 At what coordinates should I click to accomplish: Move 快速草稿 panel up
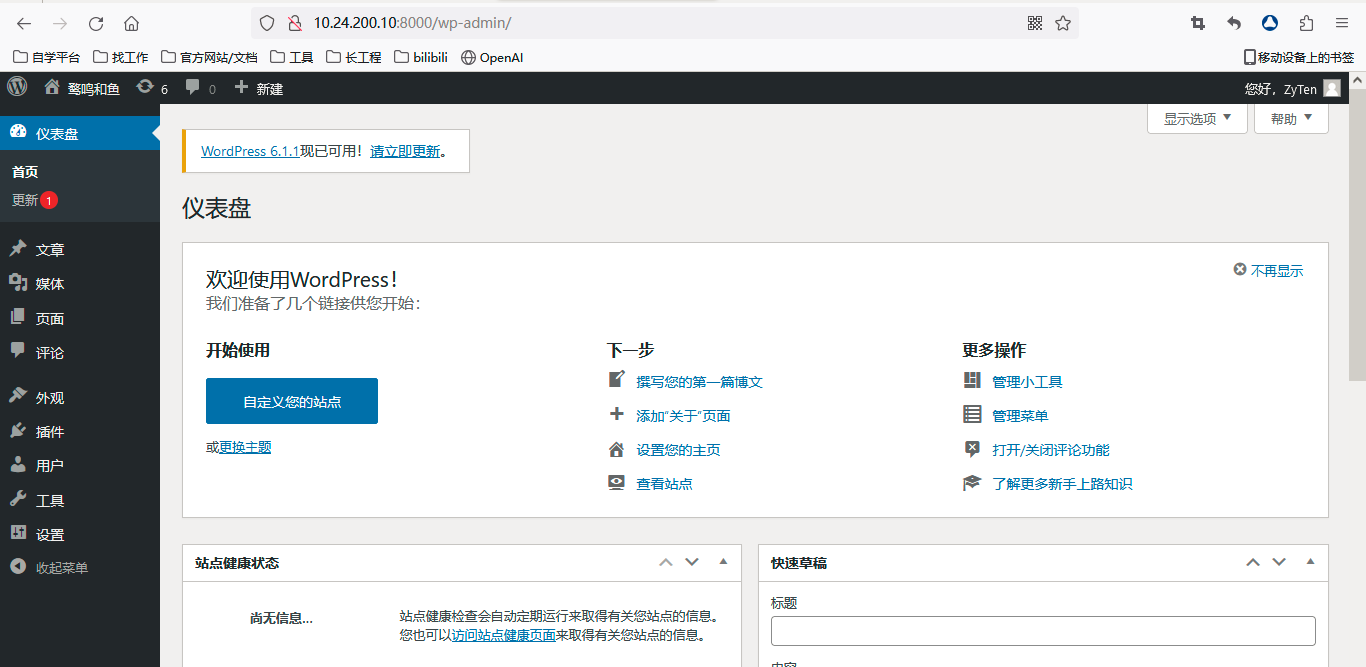point(1253,562)
